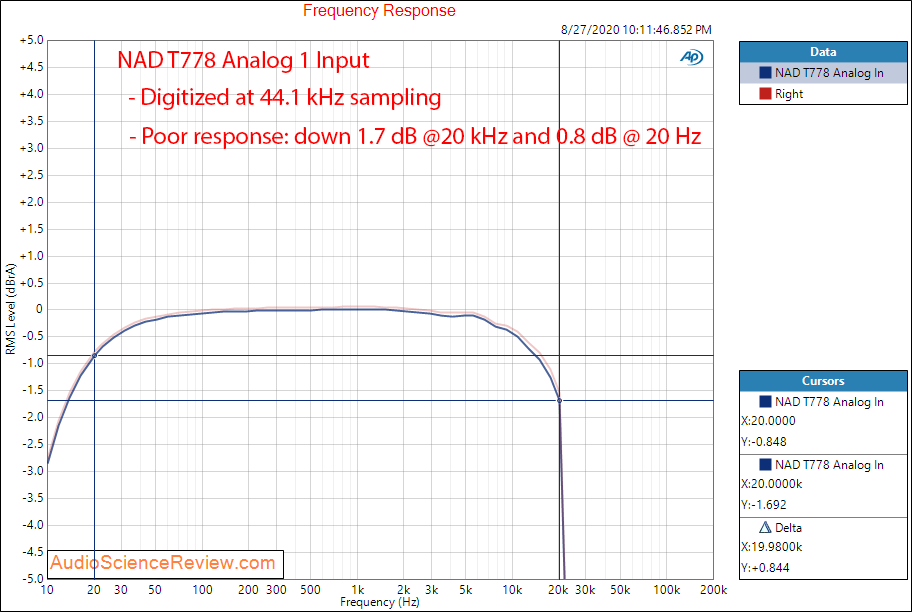This screenshot has height=612, width=912.
Task: Click the 1k tick on the frequency axis
Action: tap(357, 590)
